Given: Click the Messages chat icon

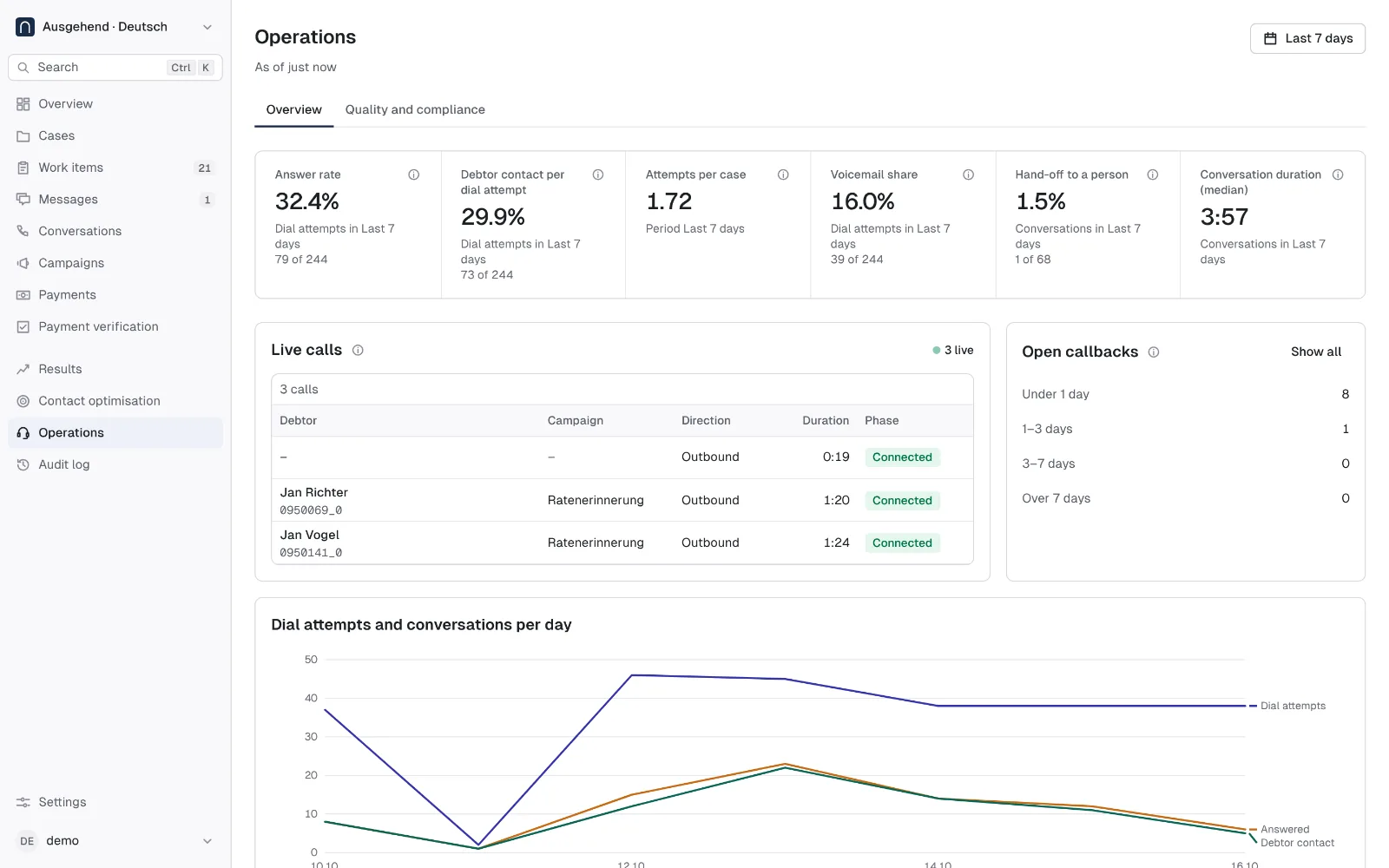Looking at the screenshot, I should point(23,200).
